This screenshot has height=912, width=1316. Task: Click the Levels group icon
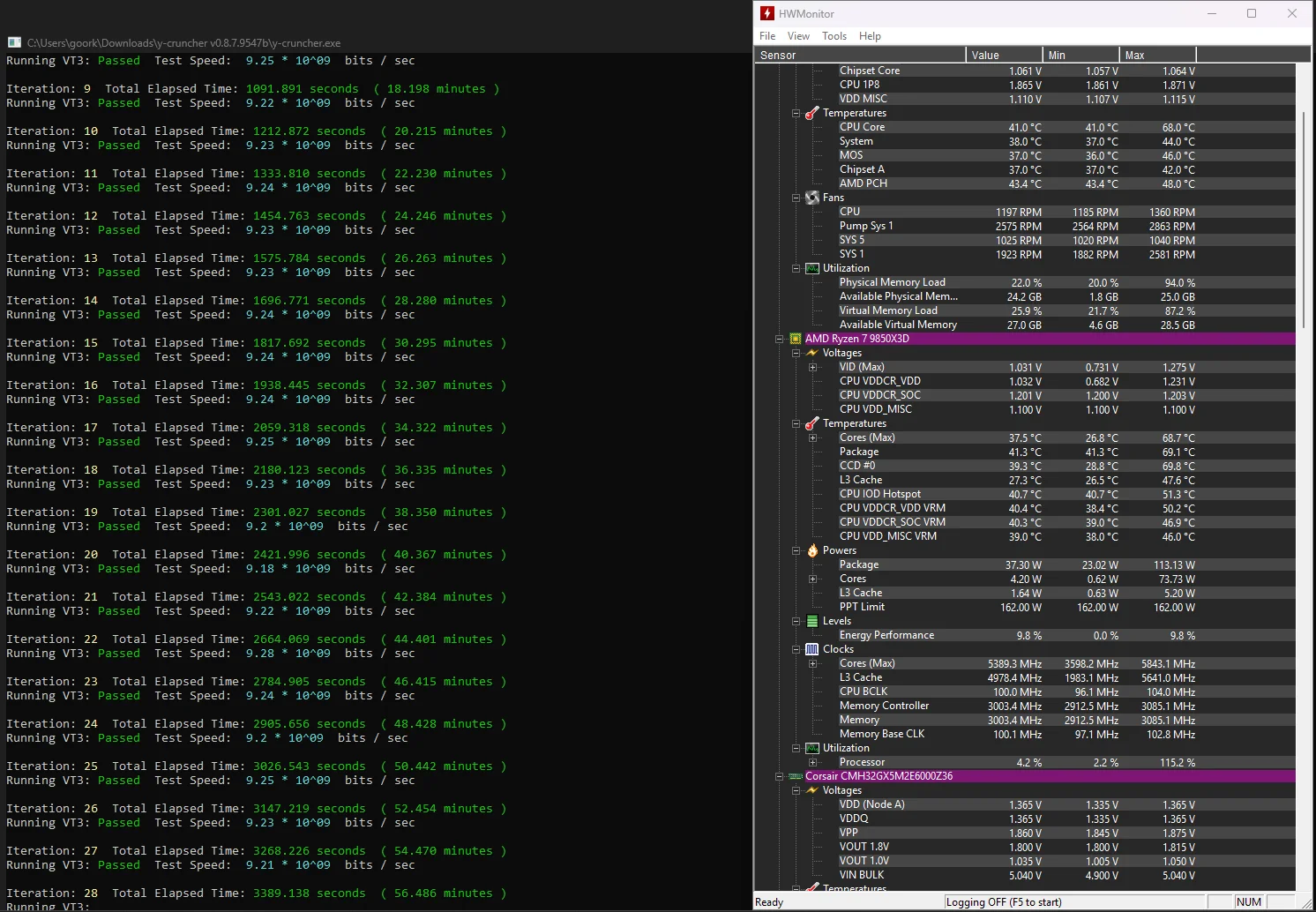coord(812,621)
